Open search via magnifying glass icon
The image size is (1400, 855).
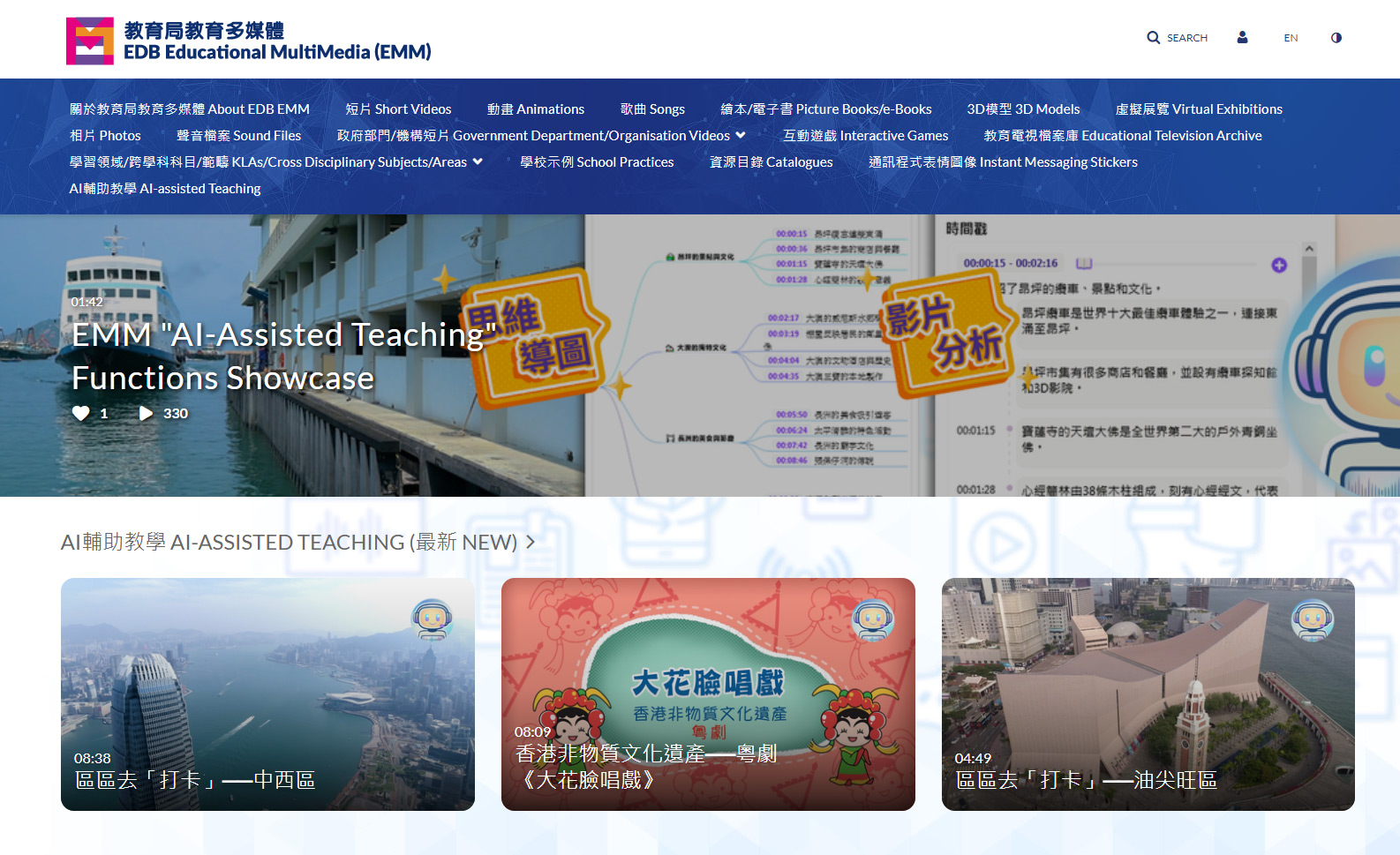(1154, 38)
